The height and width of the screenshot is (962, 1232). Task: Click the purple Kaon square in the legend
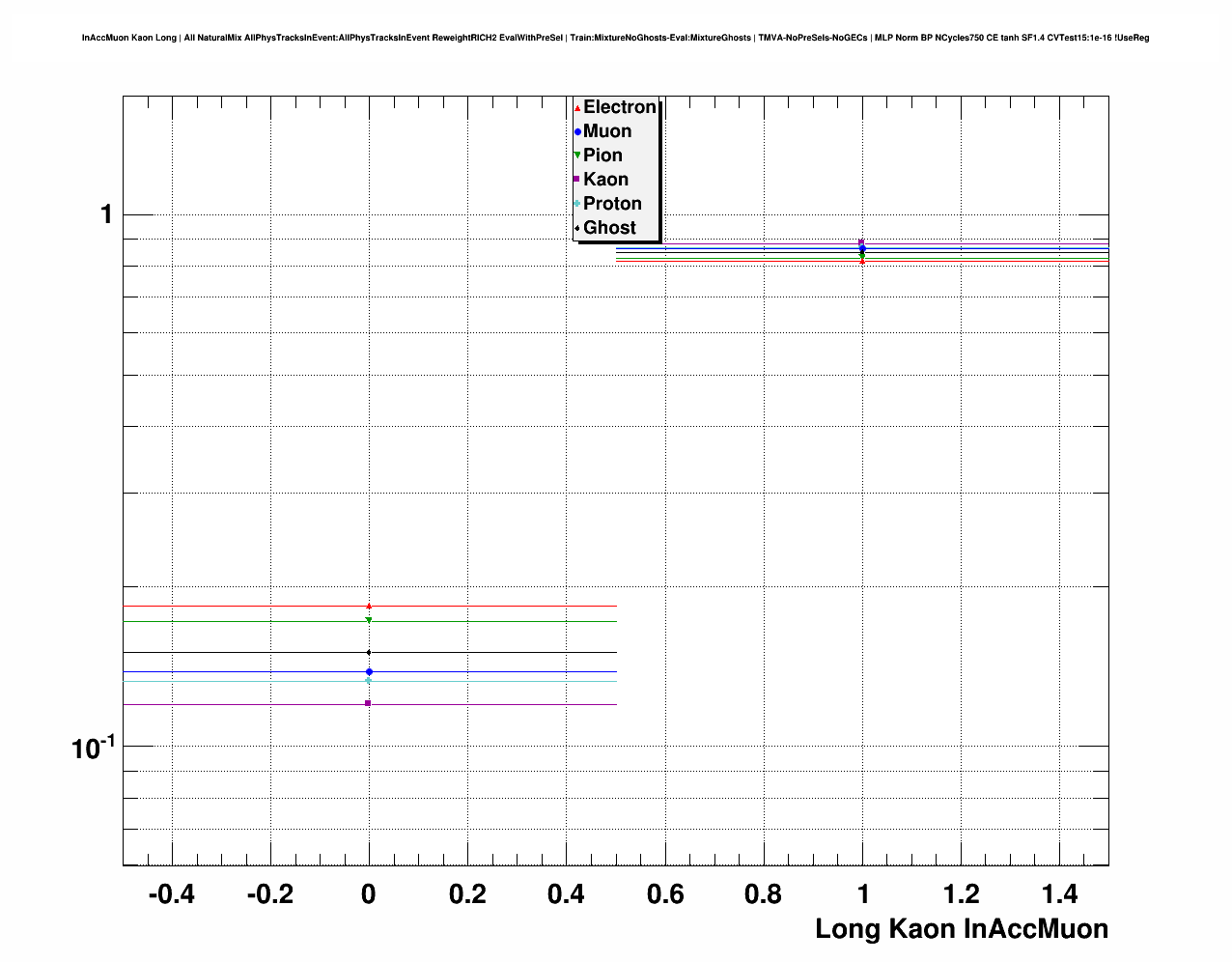click(x=577, y=180)
